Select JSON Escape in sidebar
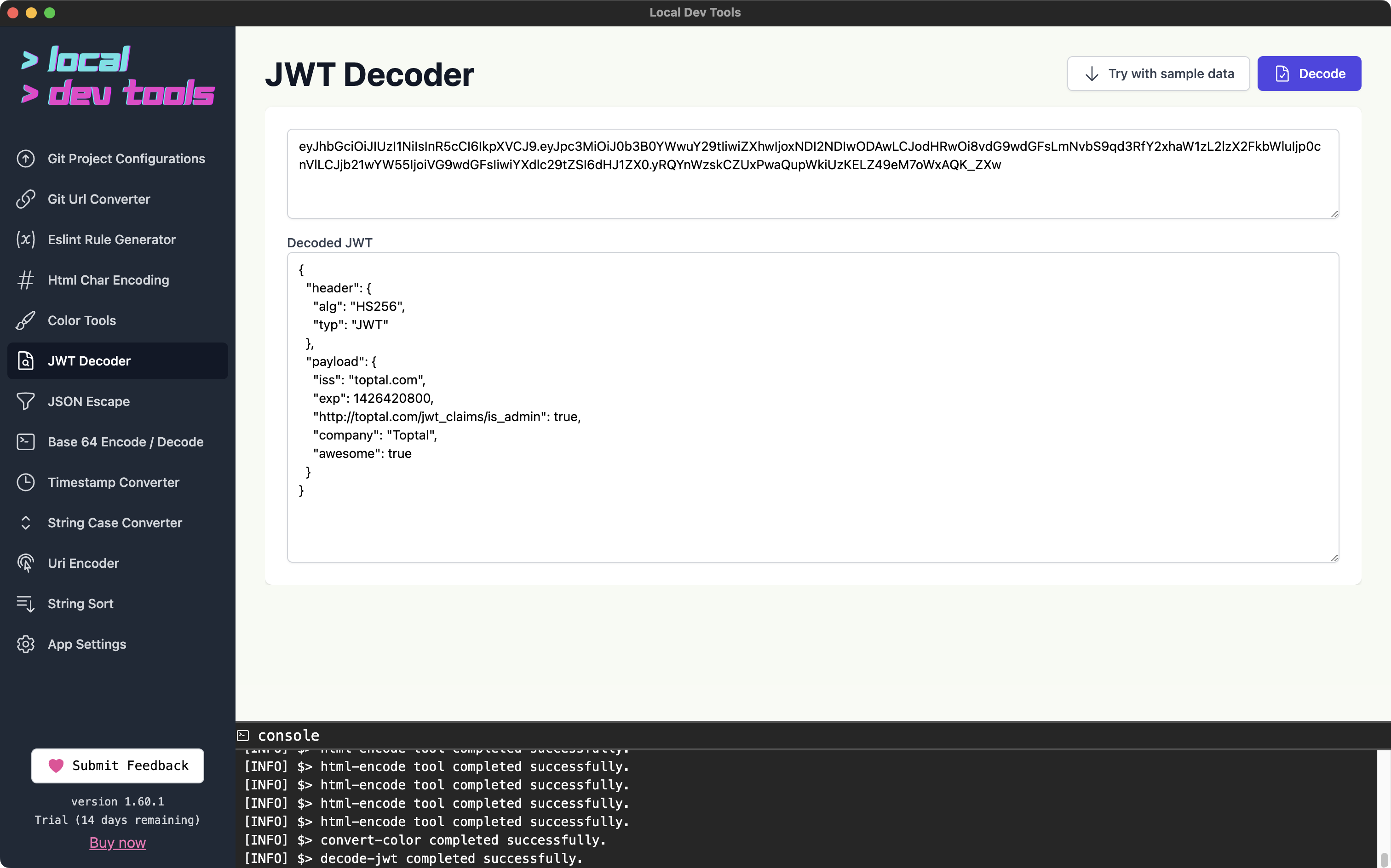 [118, 401]
